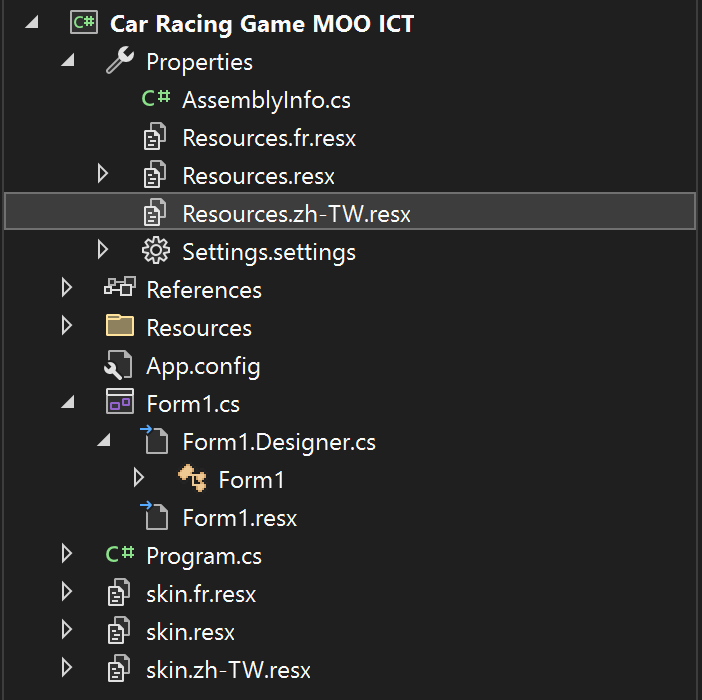Select skin.zh-TW.resx in the tree
This screenshot has width=702, height=700.
(228, 669)
